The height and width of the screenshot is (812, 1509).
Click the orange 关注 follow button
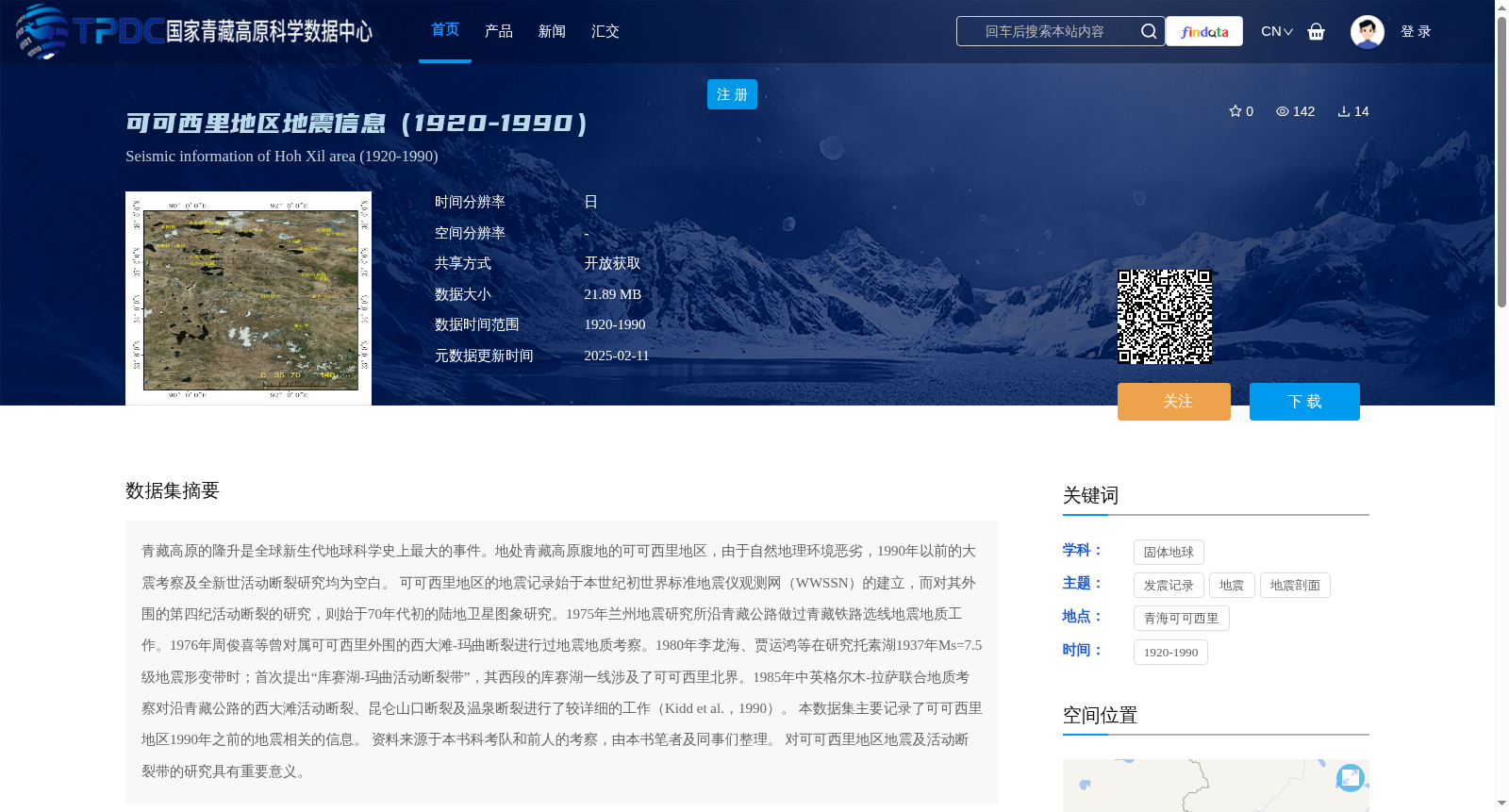pos(1174,402)
